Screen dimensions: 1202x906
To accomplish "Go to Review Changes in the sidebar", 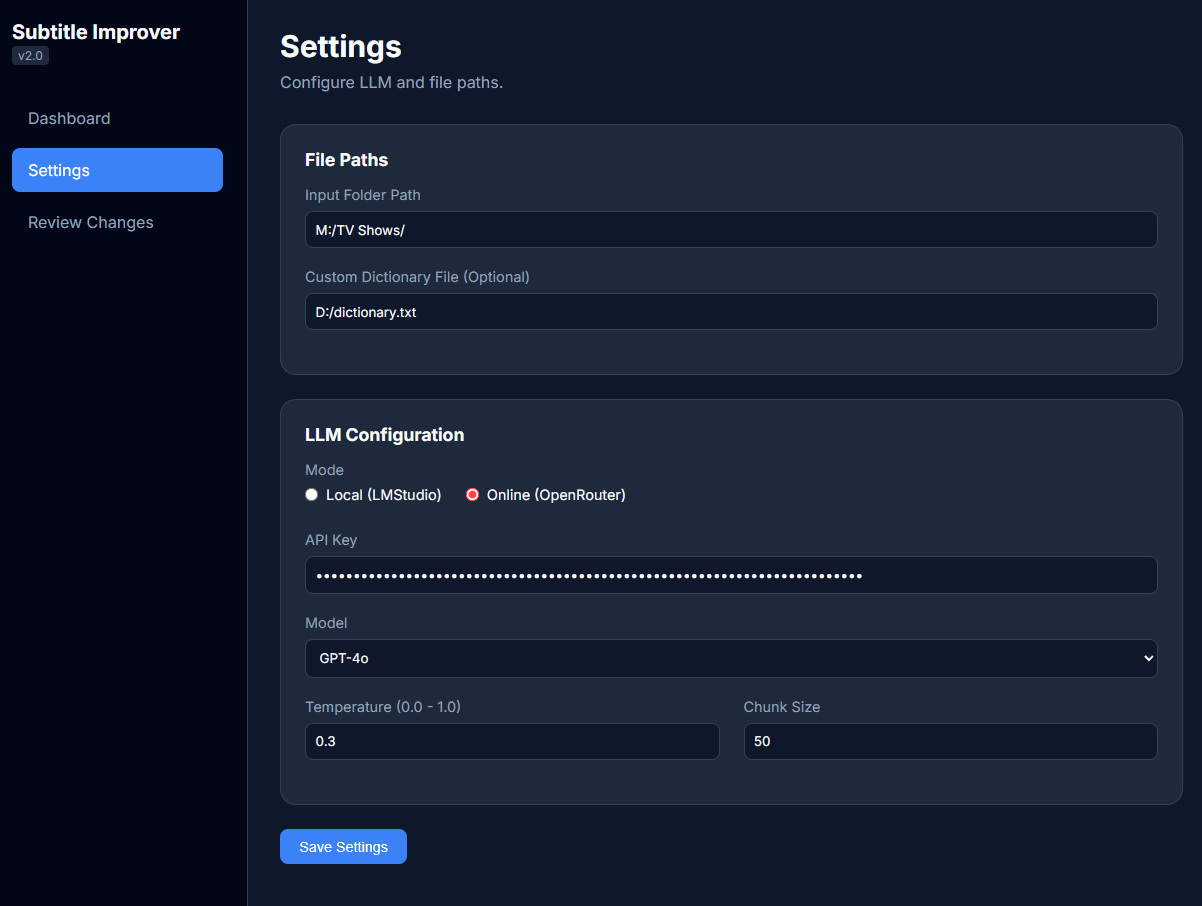I will (x=91, y=222).
